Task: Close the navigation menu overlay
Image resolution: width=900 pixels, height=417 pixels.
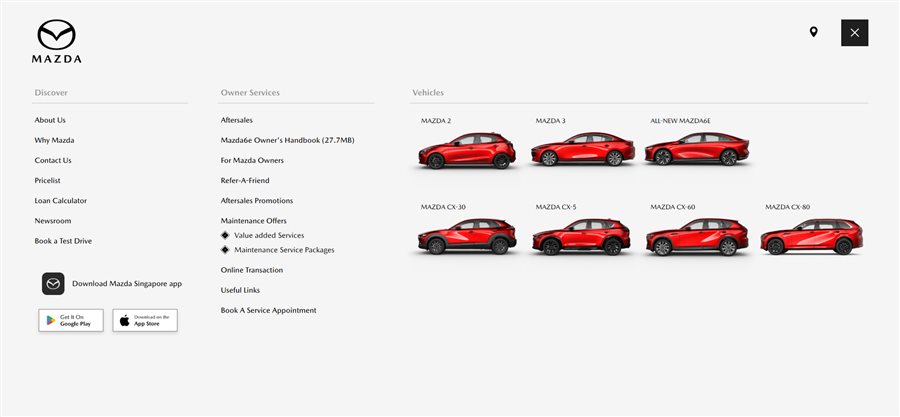Action: [855, 33]
